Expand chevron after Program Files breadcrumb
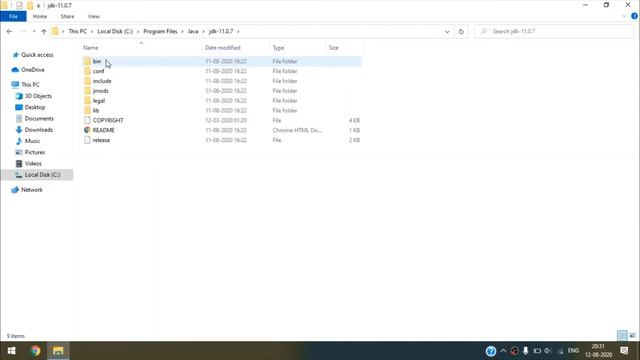 (x=182, y=31)
